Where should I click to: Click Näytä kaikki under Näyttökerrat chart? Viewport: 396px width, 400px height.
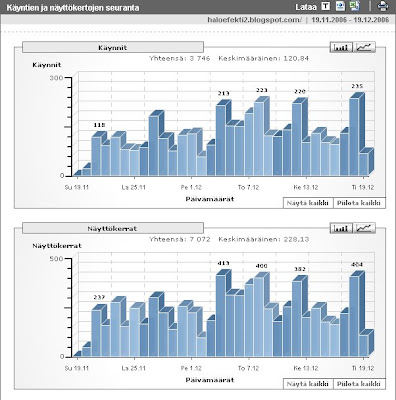308,384
